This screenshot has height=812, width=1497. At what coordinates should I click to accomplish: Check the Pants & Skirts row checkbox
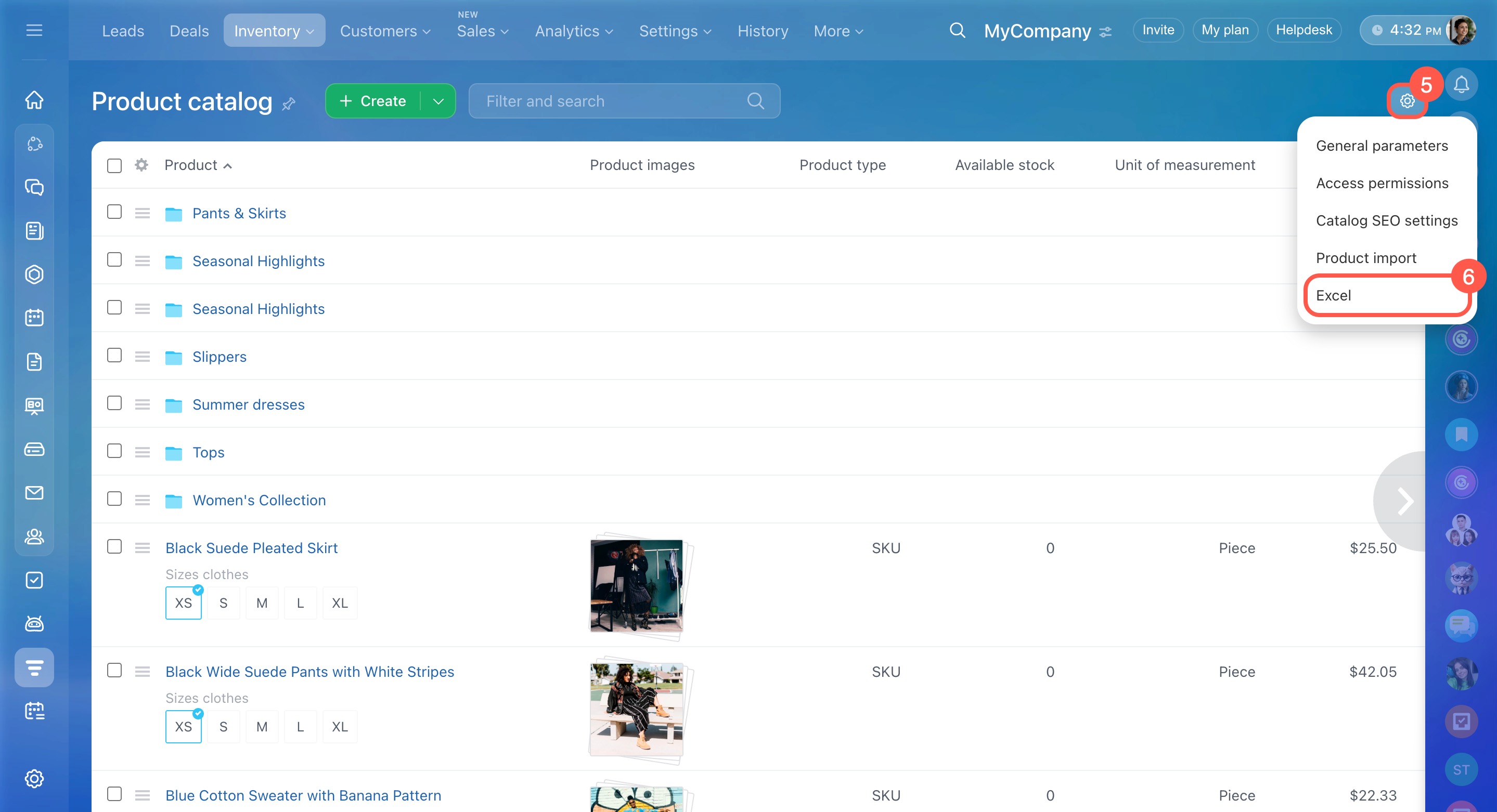coord(114,212)
